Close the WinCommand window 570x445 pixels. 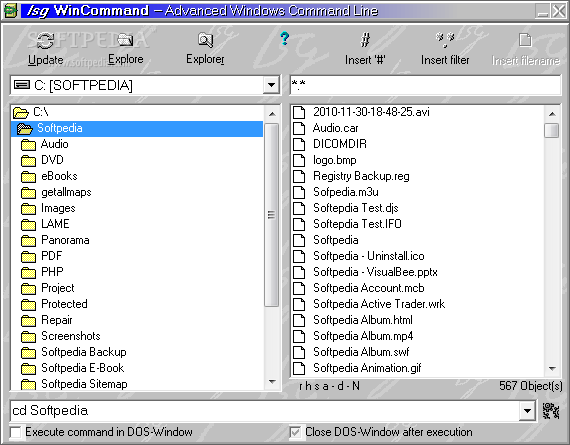point(558,11)
